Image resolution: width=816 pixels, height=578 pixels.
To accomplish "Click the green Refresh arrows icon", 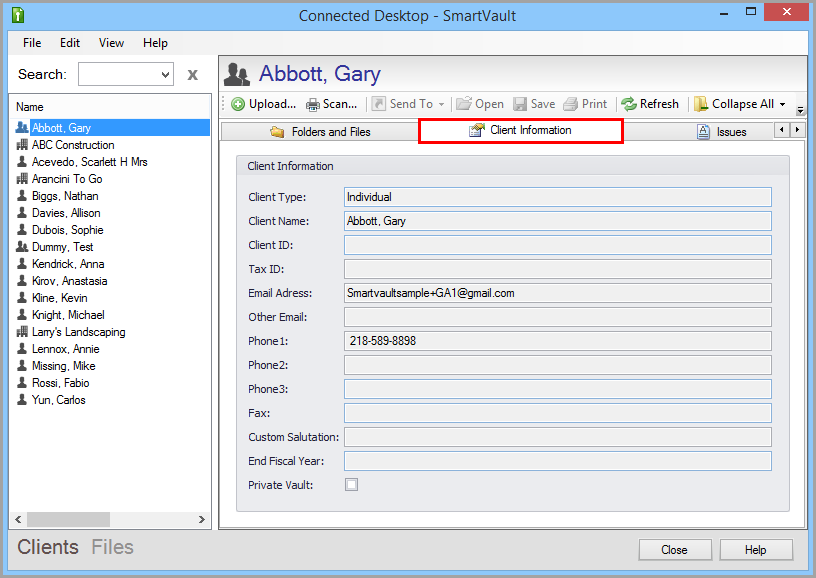I will click(629, 104).
